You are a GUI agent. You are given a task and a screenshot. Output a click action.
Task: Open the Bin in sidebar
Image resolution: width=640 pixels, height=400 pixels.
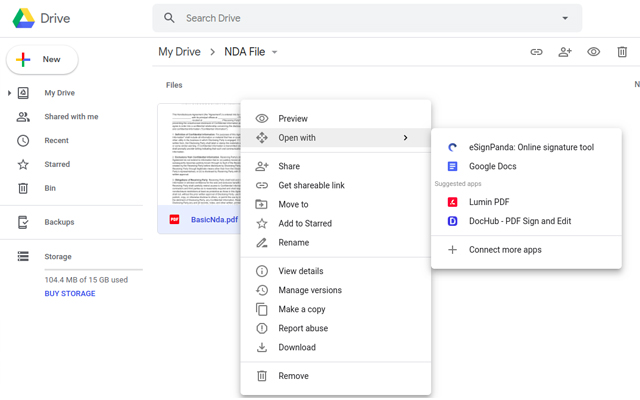[x=50, y=188]
